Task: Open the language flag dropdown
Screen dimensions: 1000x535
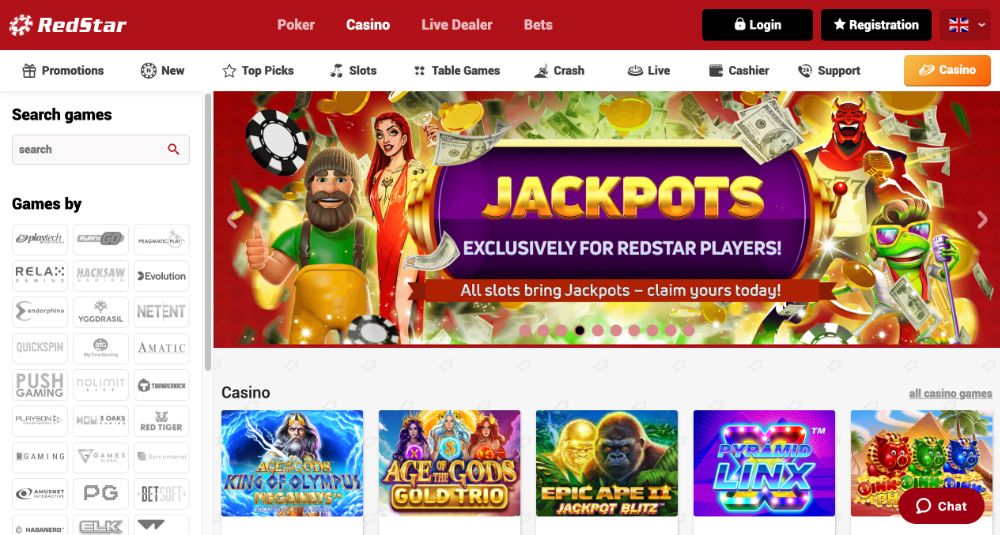Action: (966, 25)
